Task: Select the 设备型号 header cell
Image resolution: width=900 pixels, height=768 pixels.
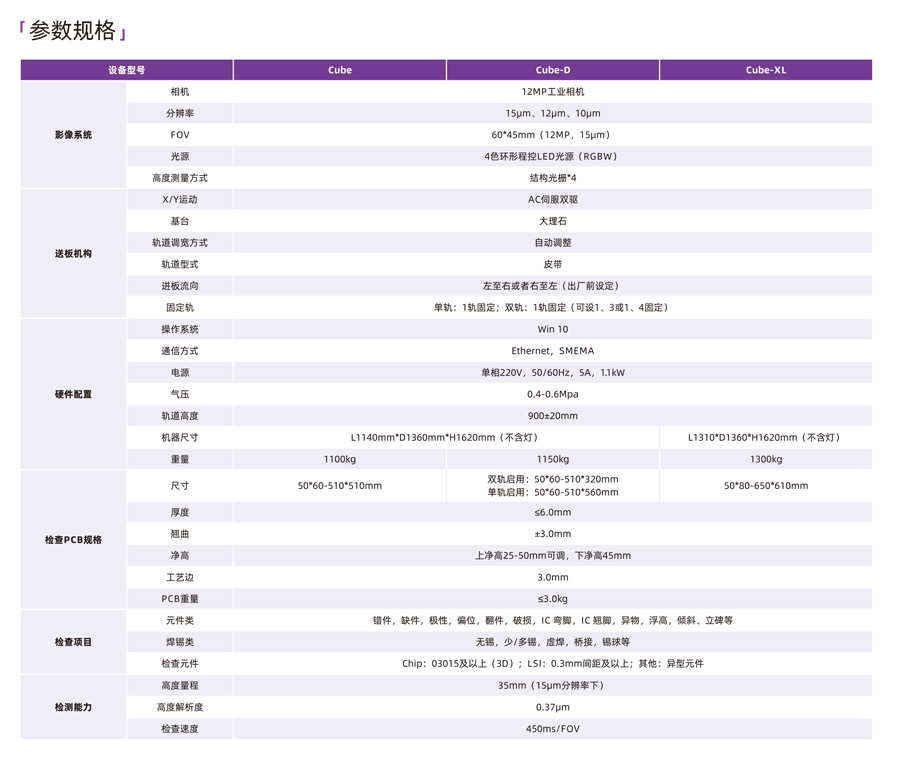Action: [127, 70]
